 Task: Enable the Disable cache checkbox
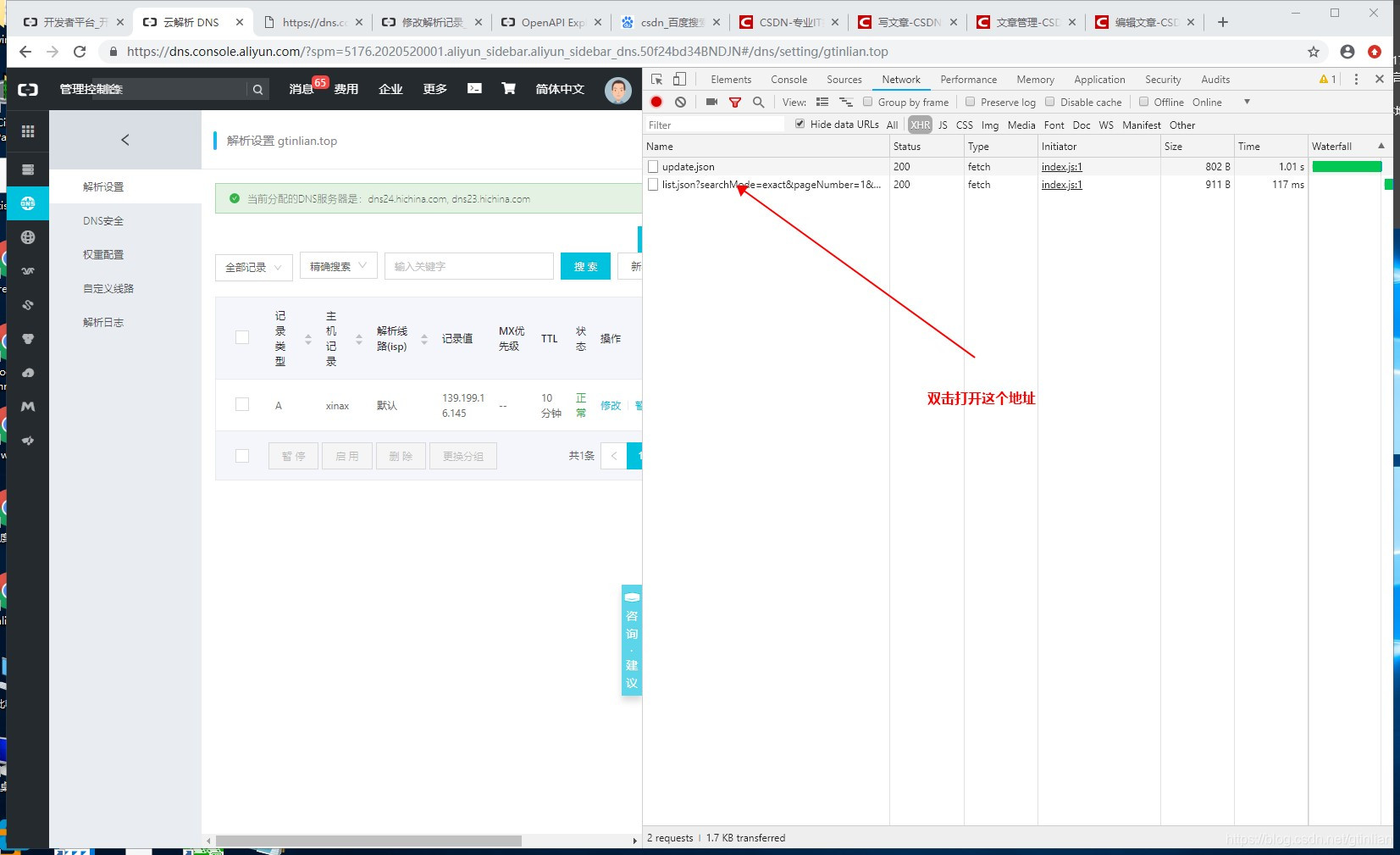(x=1050, y=102)
